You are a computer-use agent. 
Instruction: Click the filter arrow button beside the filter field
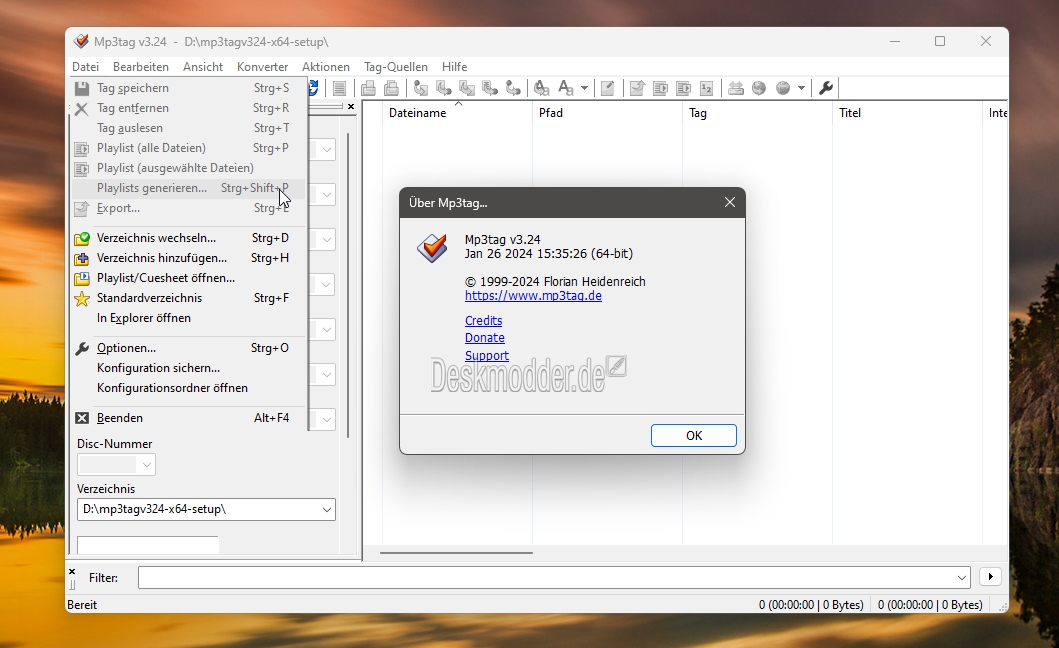click(x=990, y=577)
